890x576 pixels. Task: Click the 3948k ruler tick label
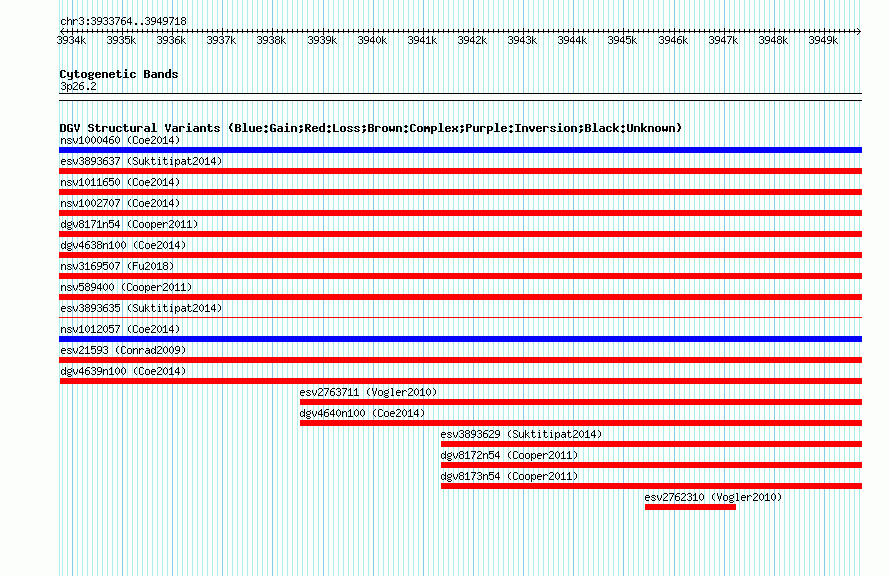tap(773, 40)
